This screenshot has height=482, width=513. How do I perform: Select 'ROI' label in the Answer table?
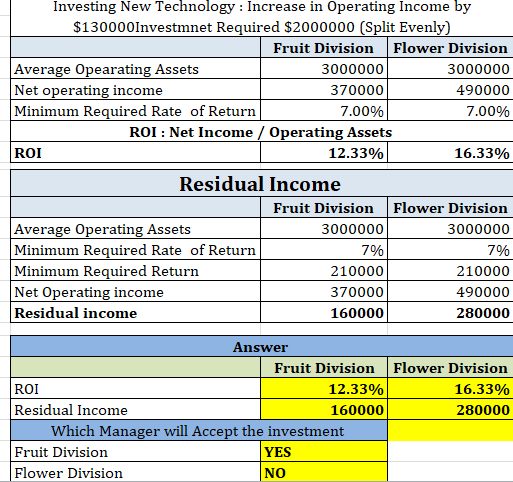135,389
